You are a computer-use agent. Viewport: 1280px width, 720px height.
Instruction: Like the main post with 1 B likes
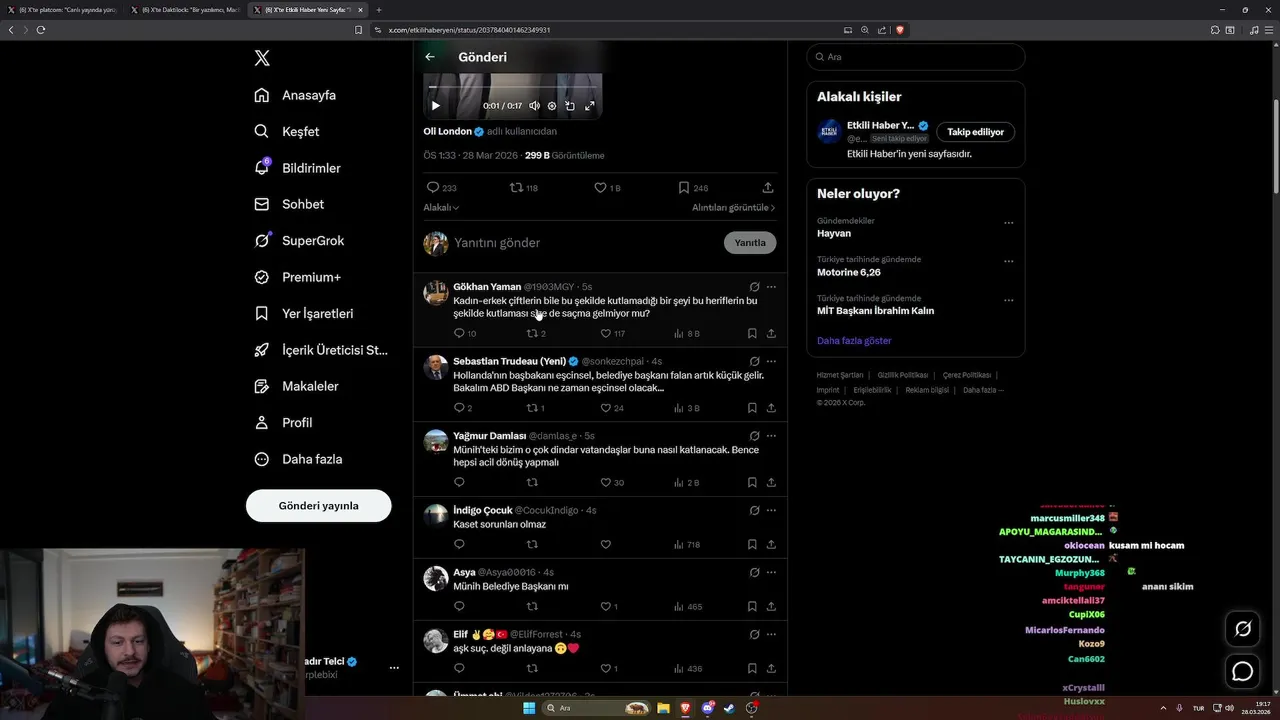pyautogui.click(x=607, y=187)
